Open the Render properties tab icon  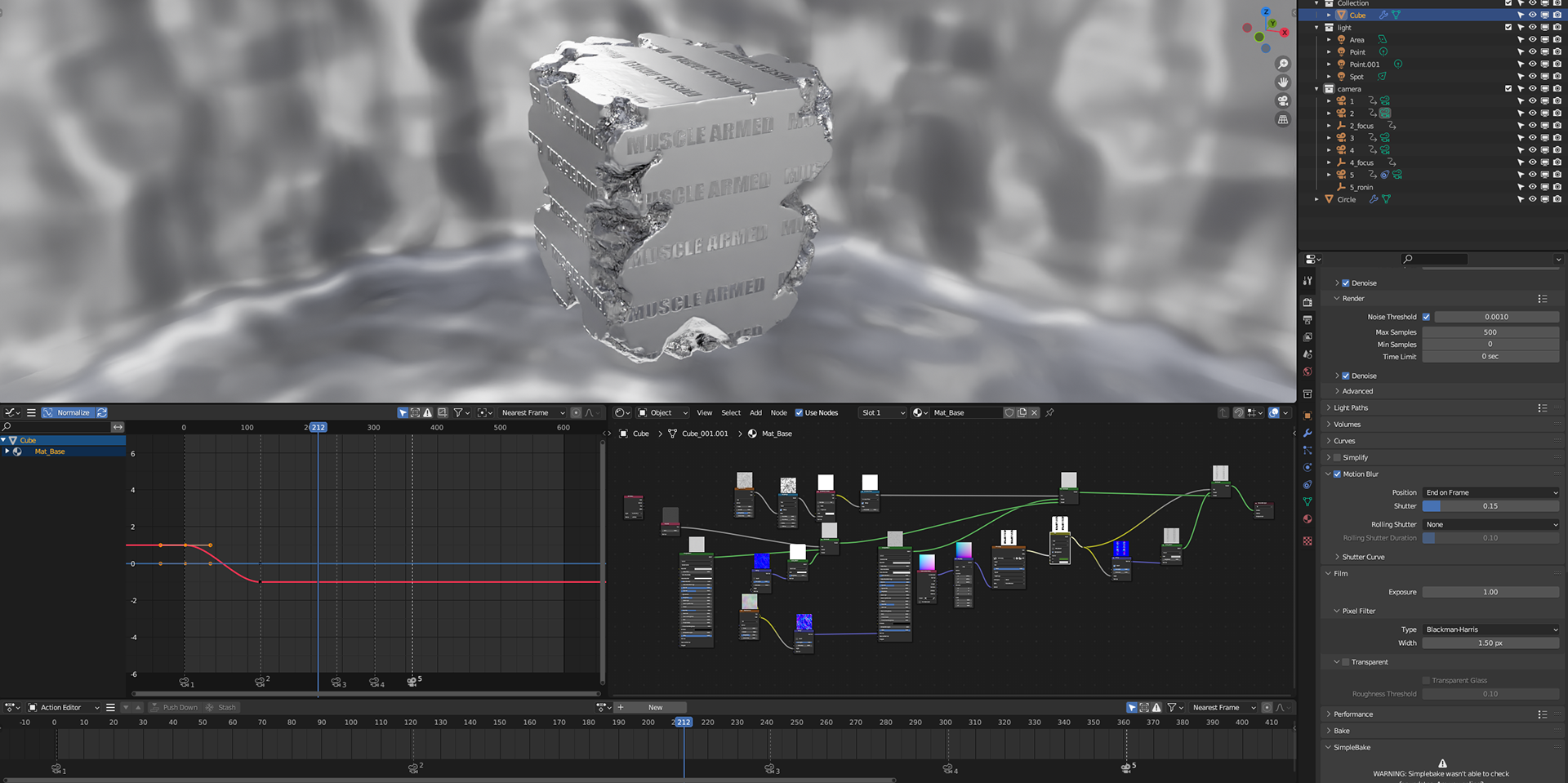point(1307,302)
